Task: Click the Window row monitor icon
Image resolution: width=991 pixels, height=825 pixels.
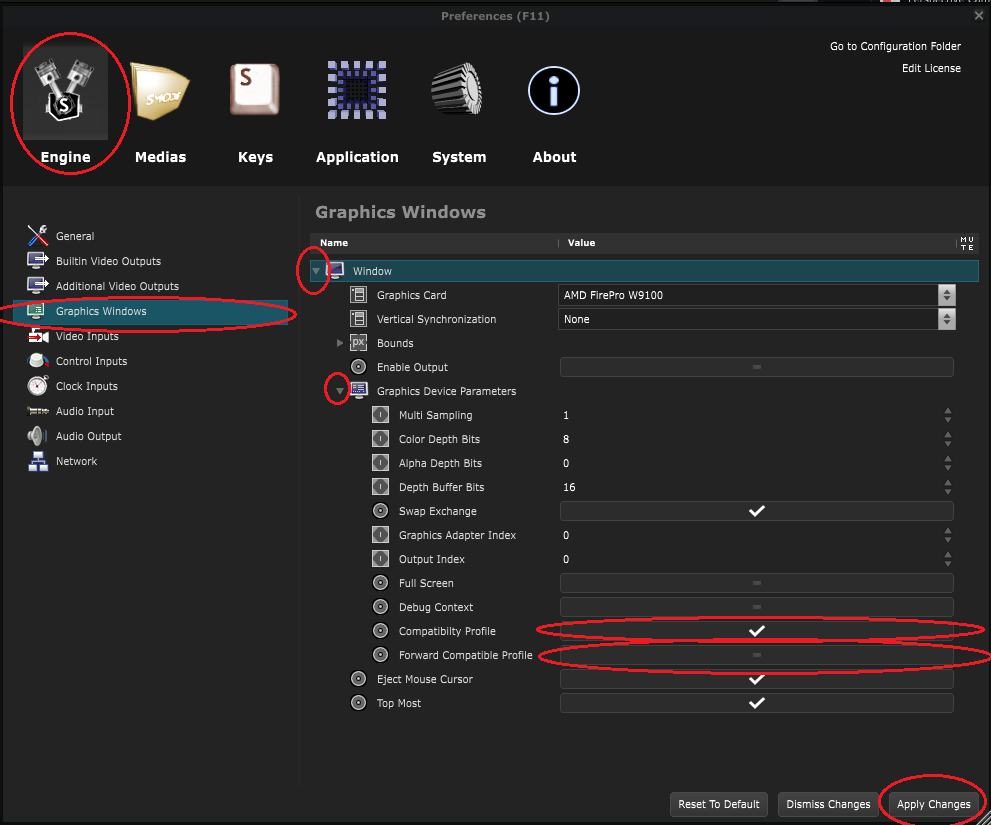Action: 336,271
